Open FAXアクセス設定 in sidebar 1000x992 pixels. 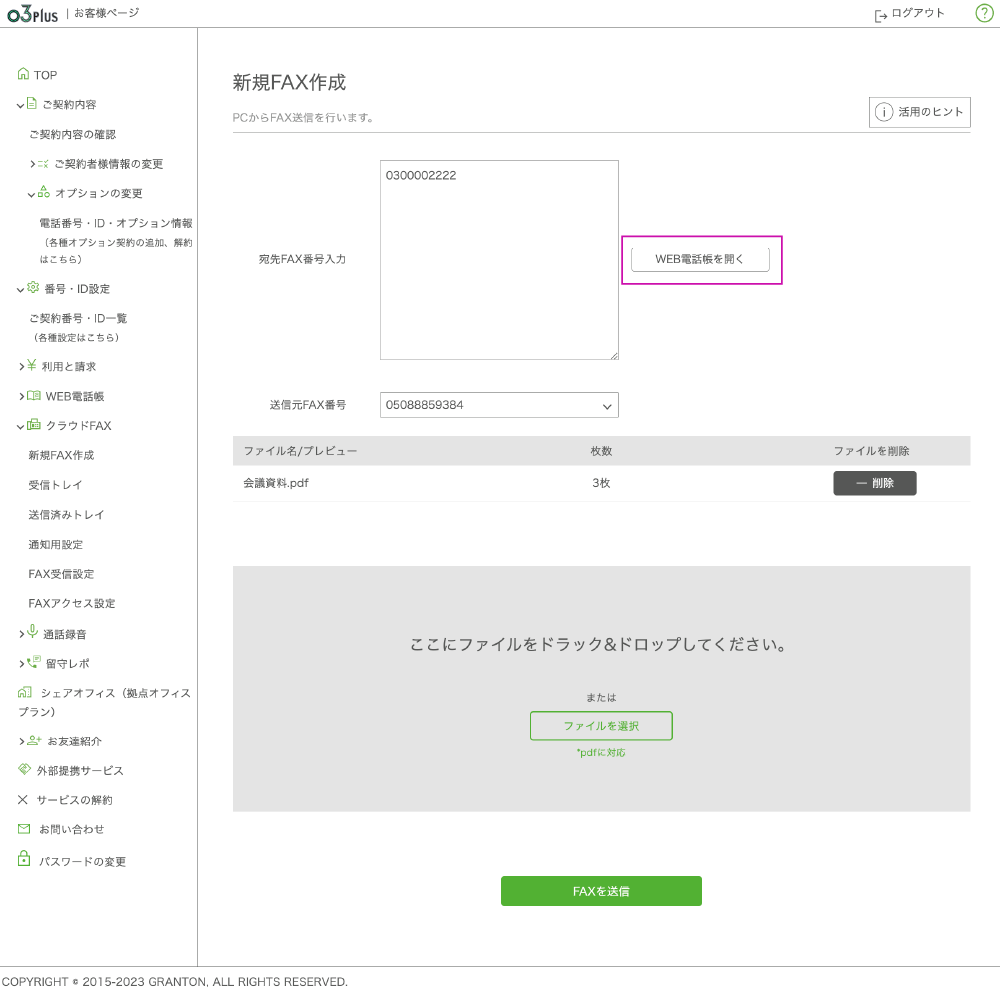71,603
